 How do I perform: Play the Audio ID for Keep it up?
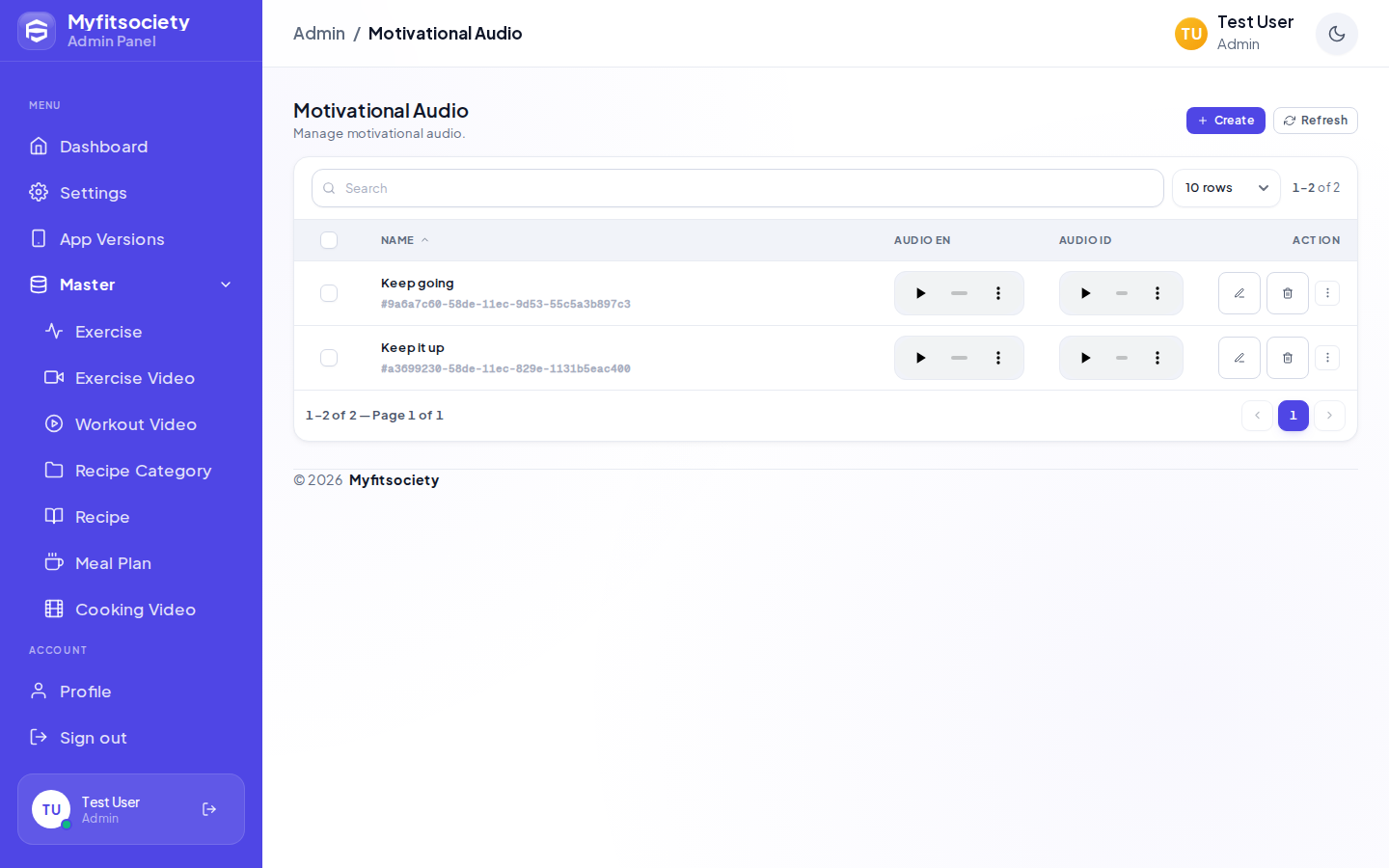coord(1085,358)
